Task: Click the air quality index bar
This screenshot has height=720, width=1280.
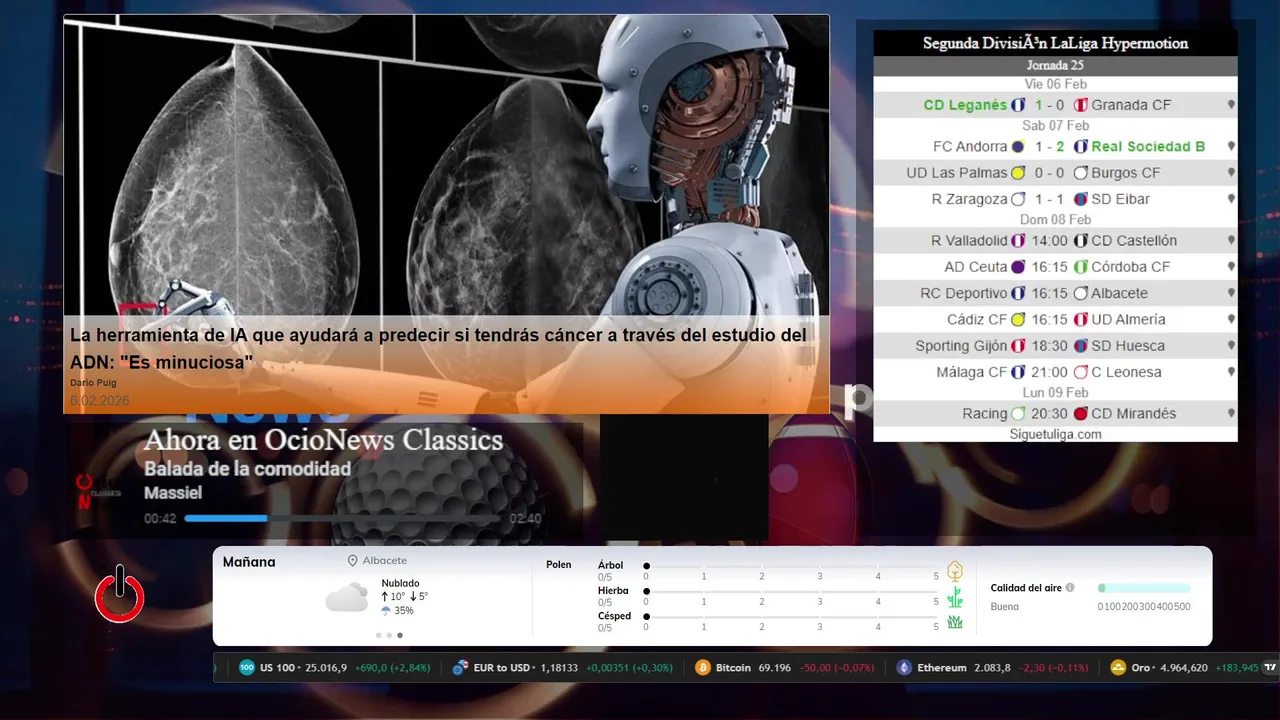Action: tap(1144, 588)
